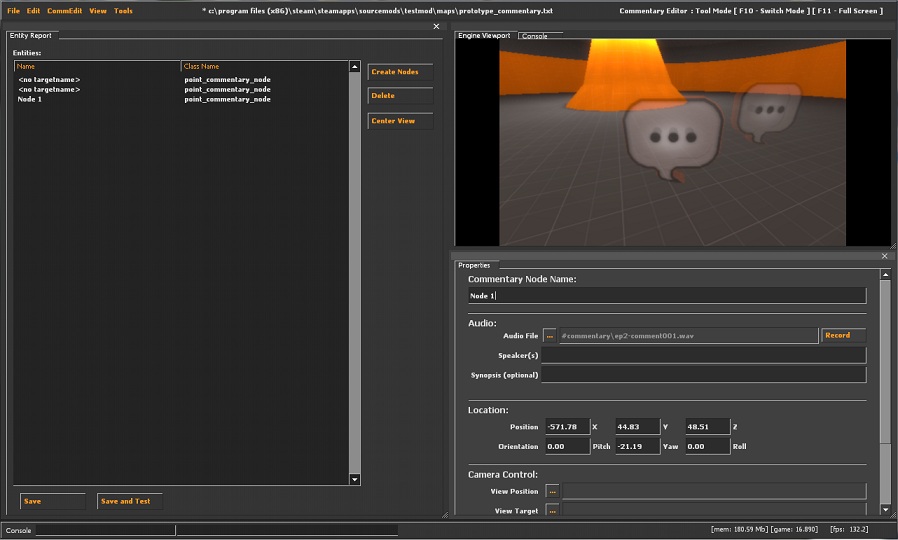
Task: Open the File menu
Action: (13, 10)
